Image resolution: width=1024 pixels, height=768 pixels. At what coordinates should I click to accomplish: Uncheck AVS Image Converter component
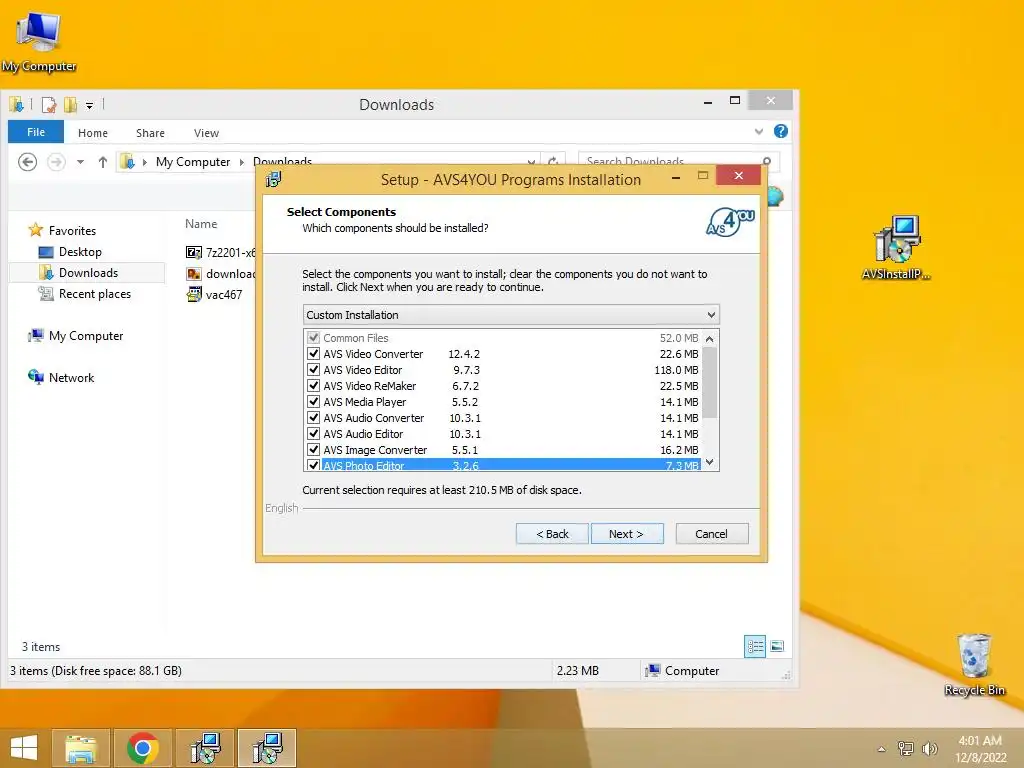(313, 450)
